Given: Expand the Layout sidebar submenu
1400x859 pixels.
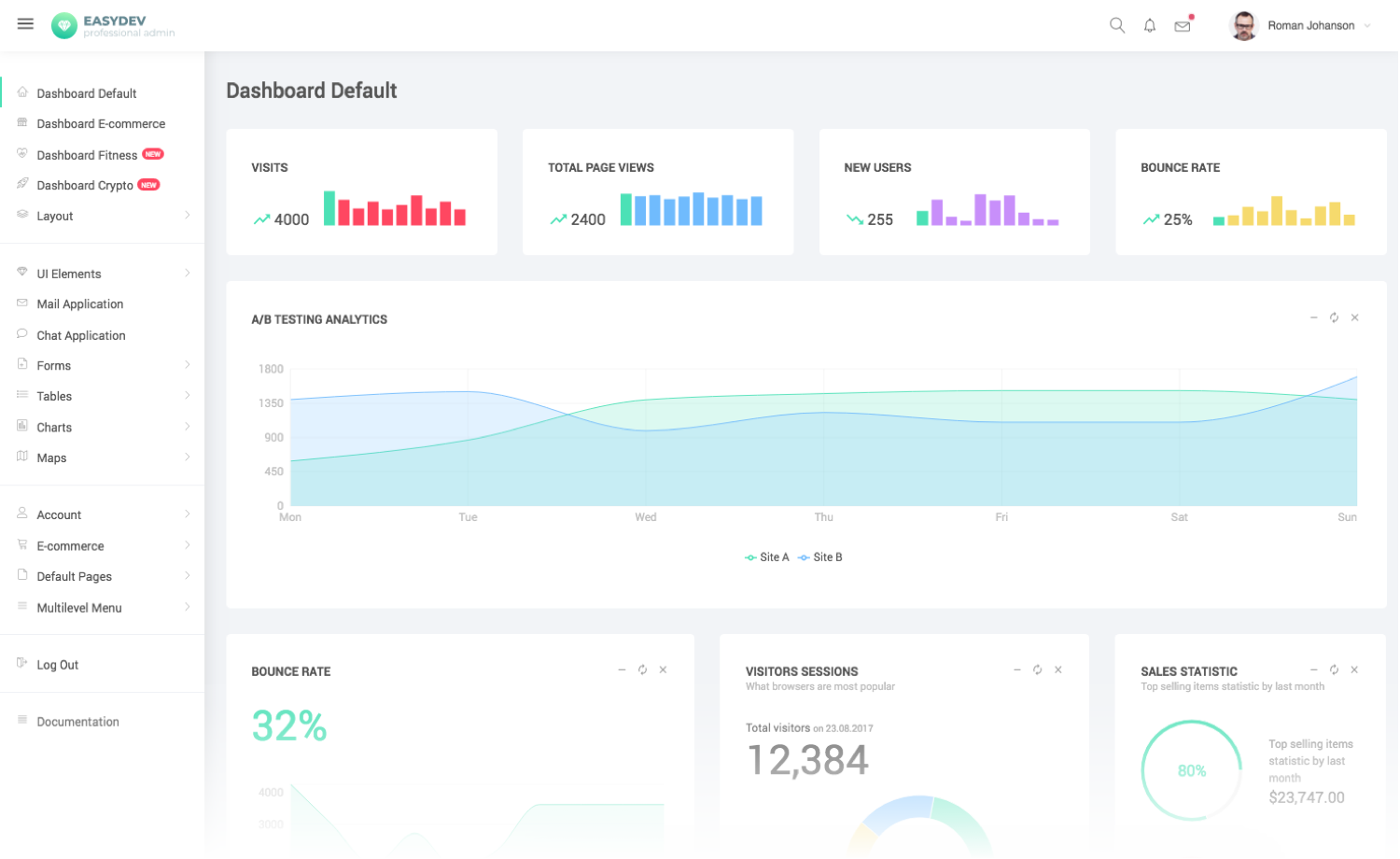Looking at the screenshot, I should (x=103, y=216).
